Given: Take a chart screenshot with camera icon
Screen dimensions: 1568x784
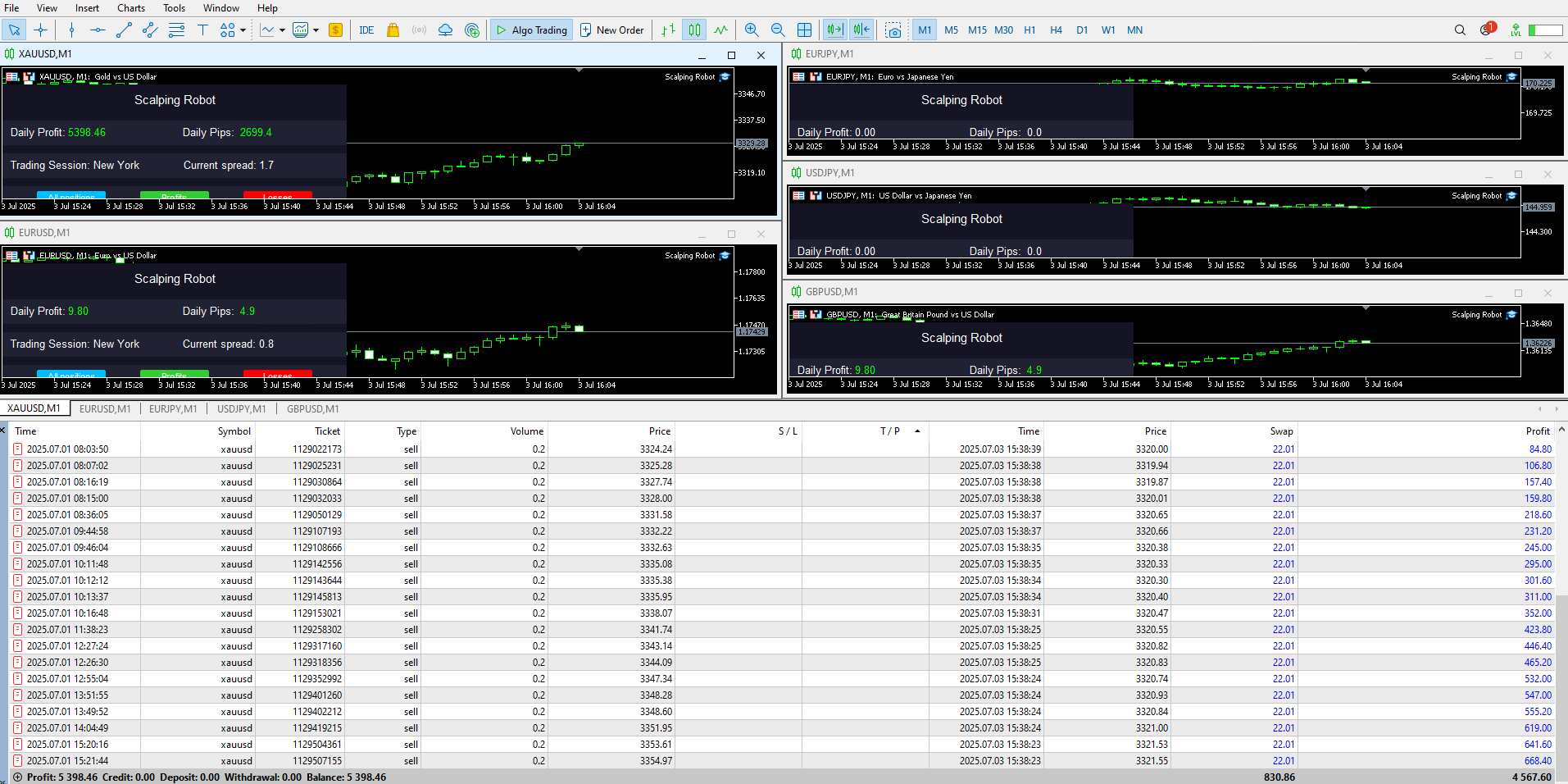Looking at the screenshot, I should click(893, 30).
